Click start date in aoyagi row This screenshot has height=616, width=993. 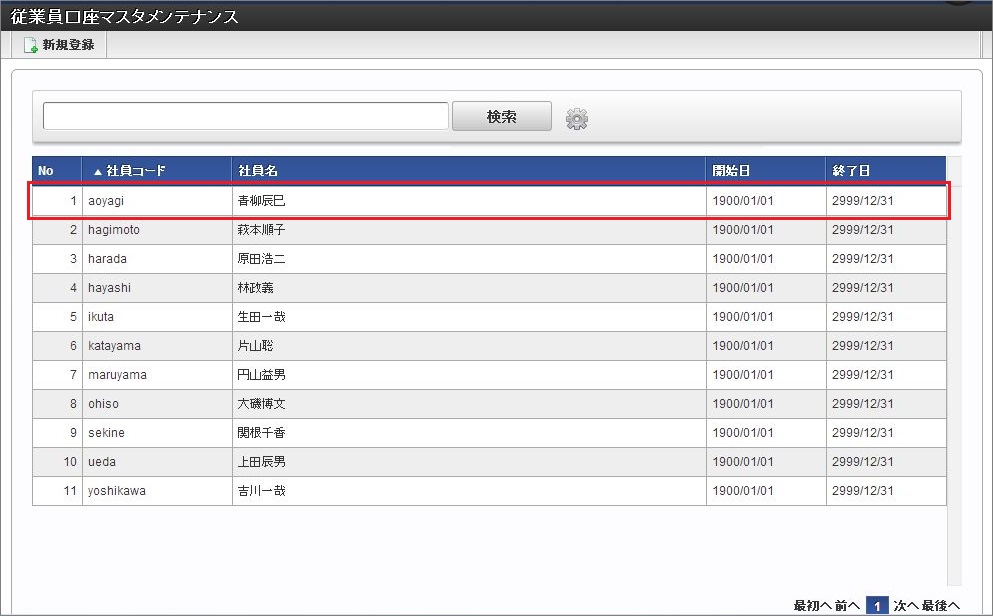(x=743, y=201)
